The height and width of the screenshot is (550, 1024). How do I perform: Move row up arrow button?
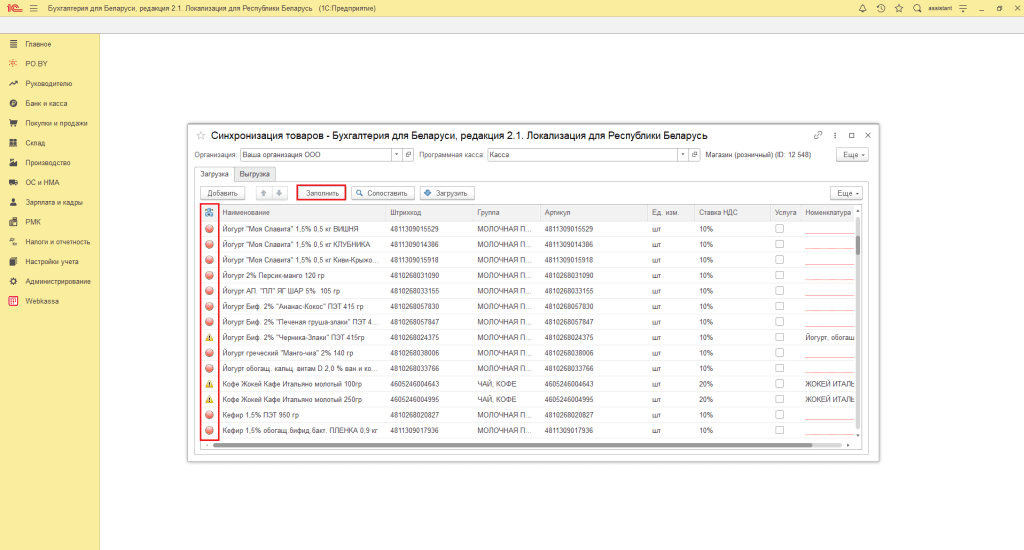[x=263, y=193]
